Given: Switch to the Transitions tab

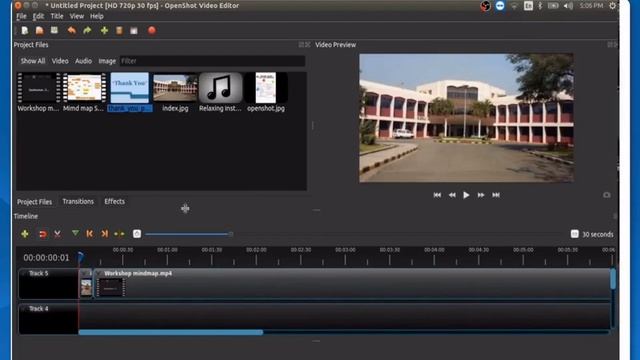Looking at the screenshot, I should [x=78, y=202].
